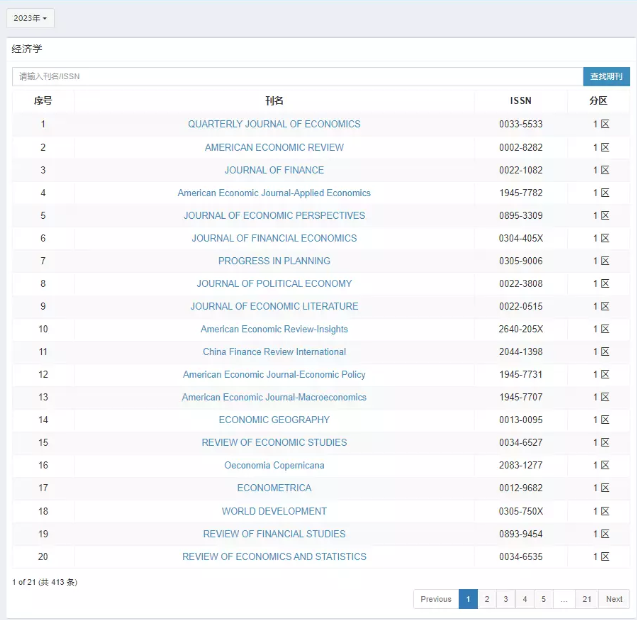Screen dimensions: 637x620
Task: Open REVIEW OF ECONOMICS AND STATISTICS link
Action: 274,557
